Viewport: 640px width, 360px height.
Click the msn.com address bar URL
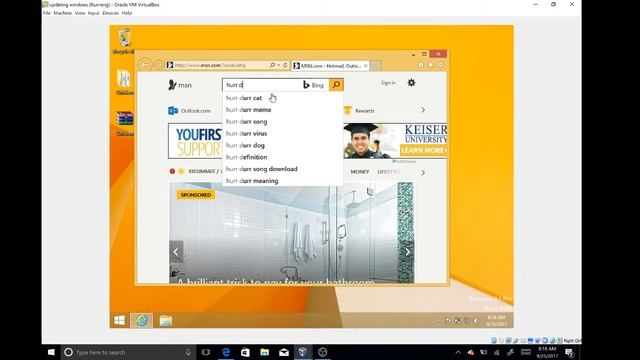(x=211, y=65)
